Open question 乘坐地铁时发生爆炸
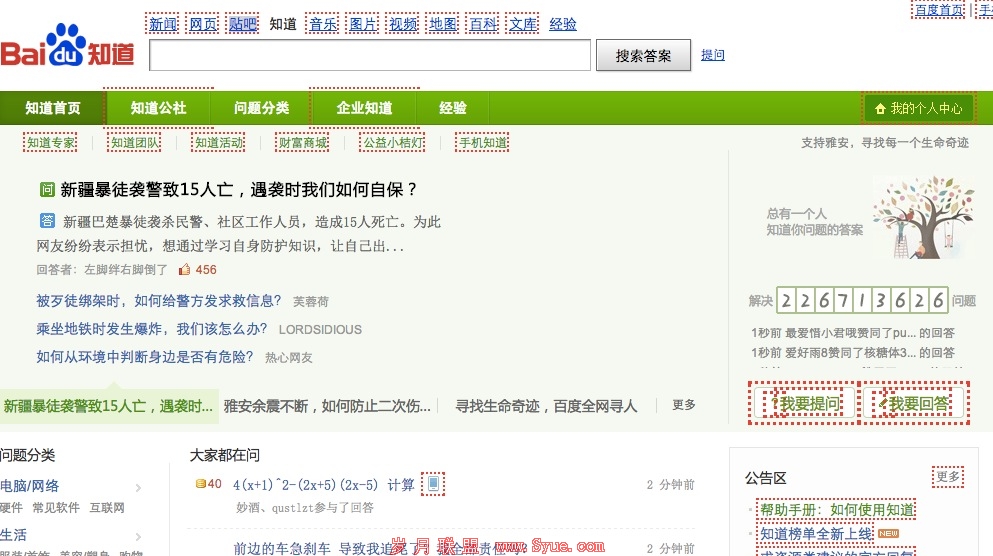The width and height of the screenshot is (993, 556). point(151,329)
